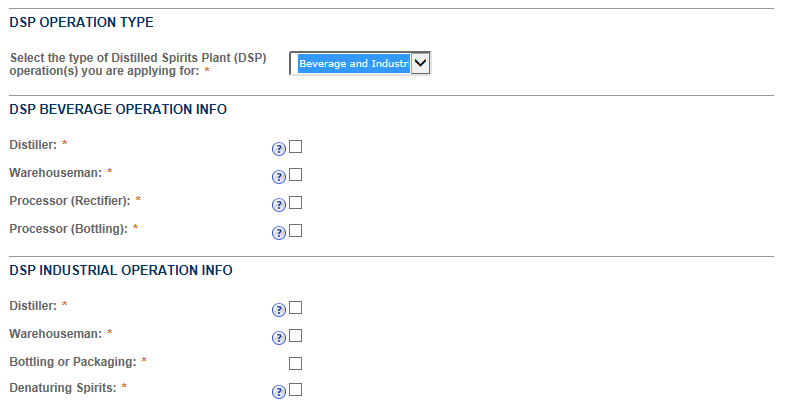The width and height of the screenshot is (786, 409).
Task: Check the Denaturing Spirits checkbox
Action: (295, 390)
